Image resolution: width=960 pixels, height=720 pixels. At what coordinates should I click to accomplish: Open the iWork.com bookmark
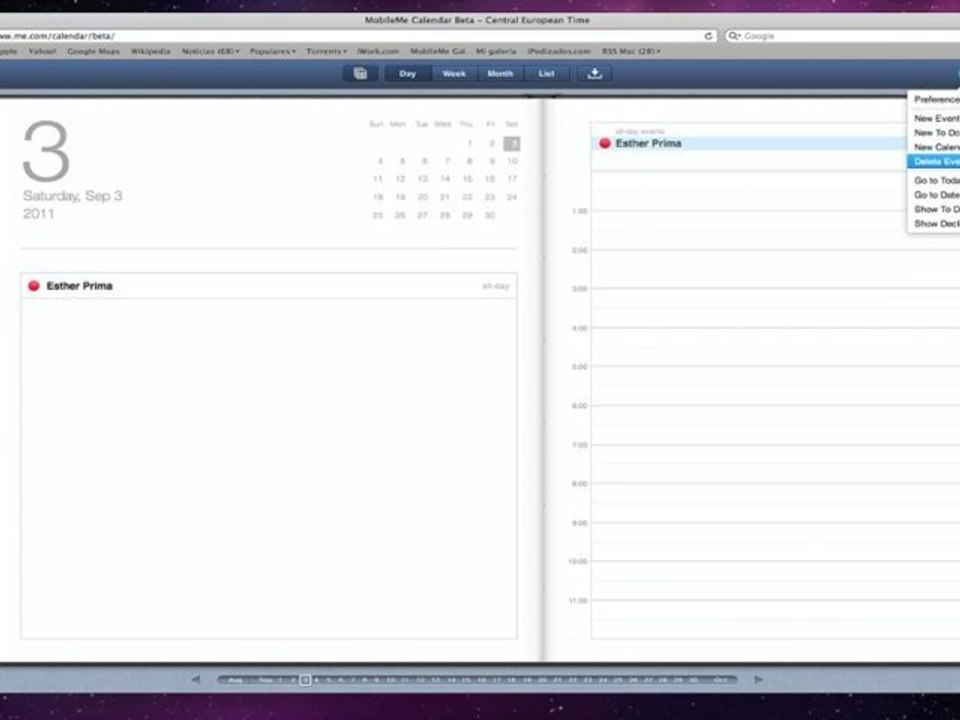pos(378,51)
